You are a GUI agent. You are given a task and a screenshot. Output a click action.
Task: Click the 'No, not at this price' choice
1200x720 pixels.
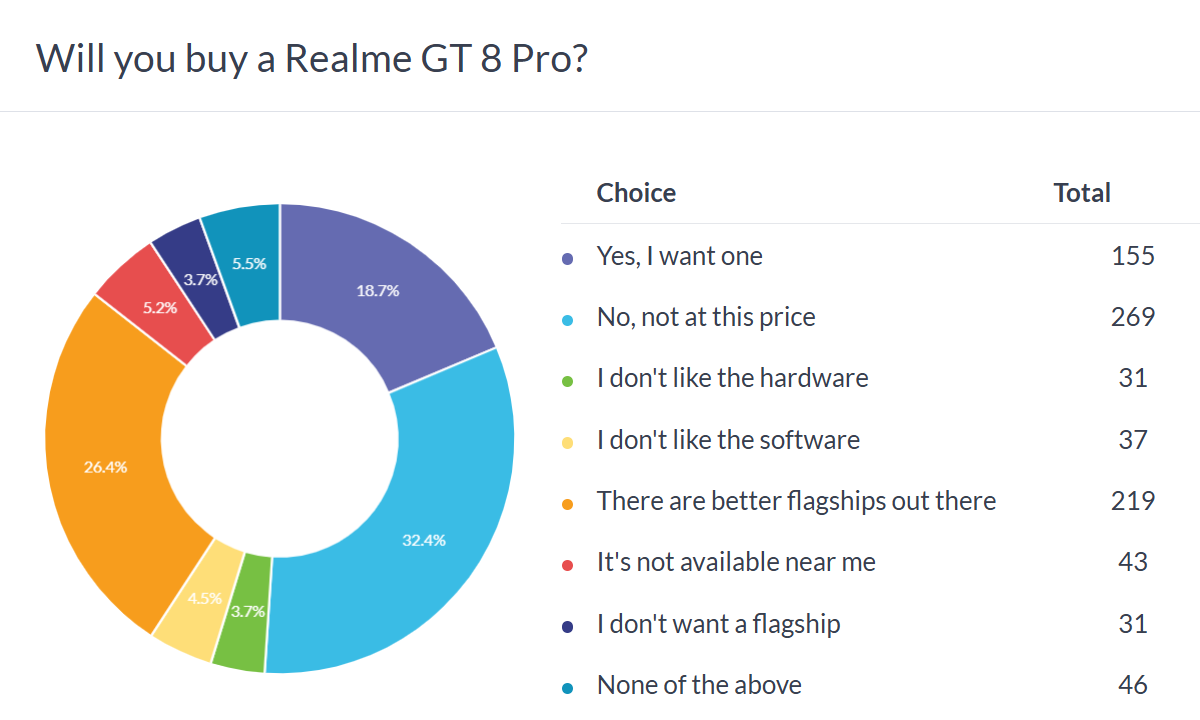coord(706,318)
